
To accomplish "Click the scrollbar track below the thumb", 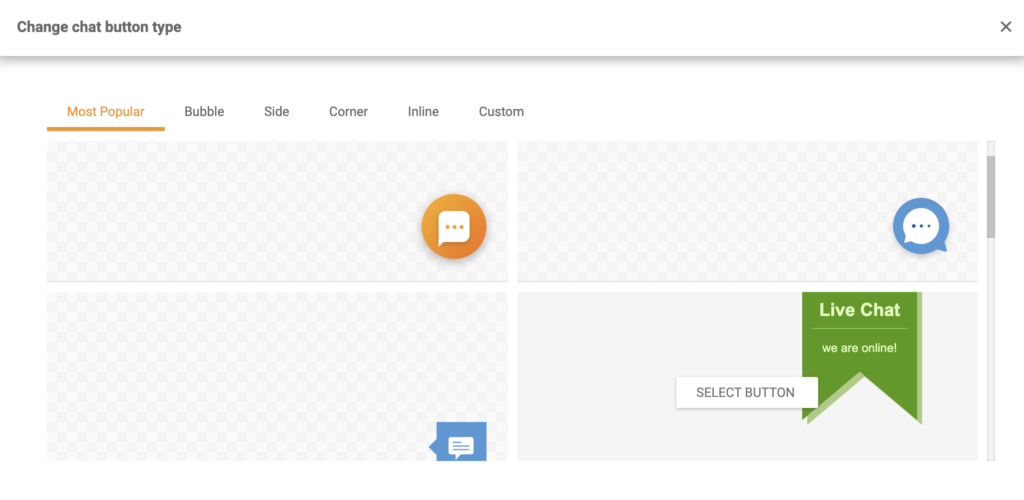I will point(991,350).
